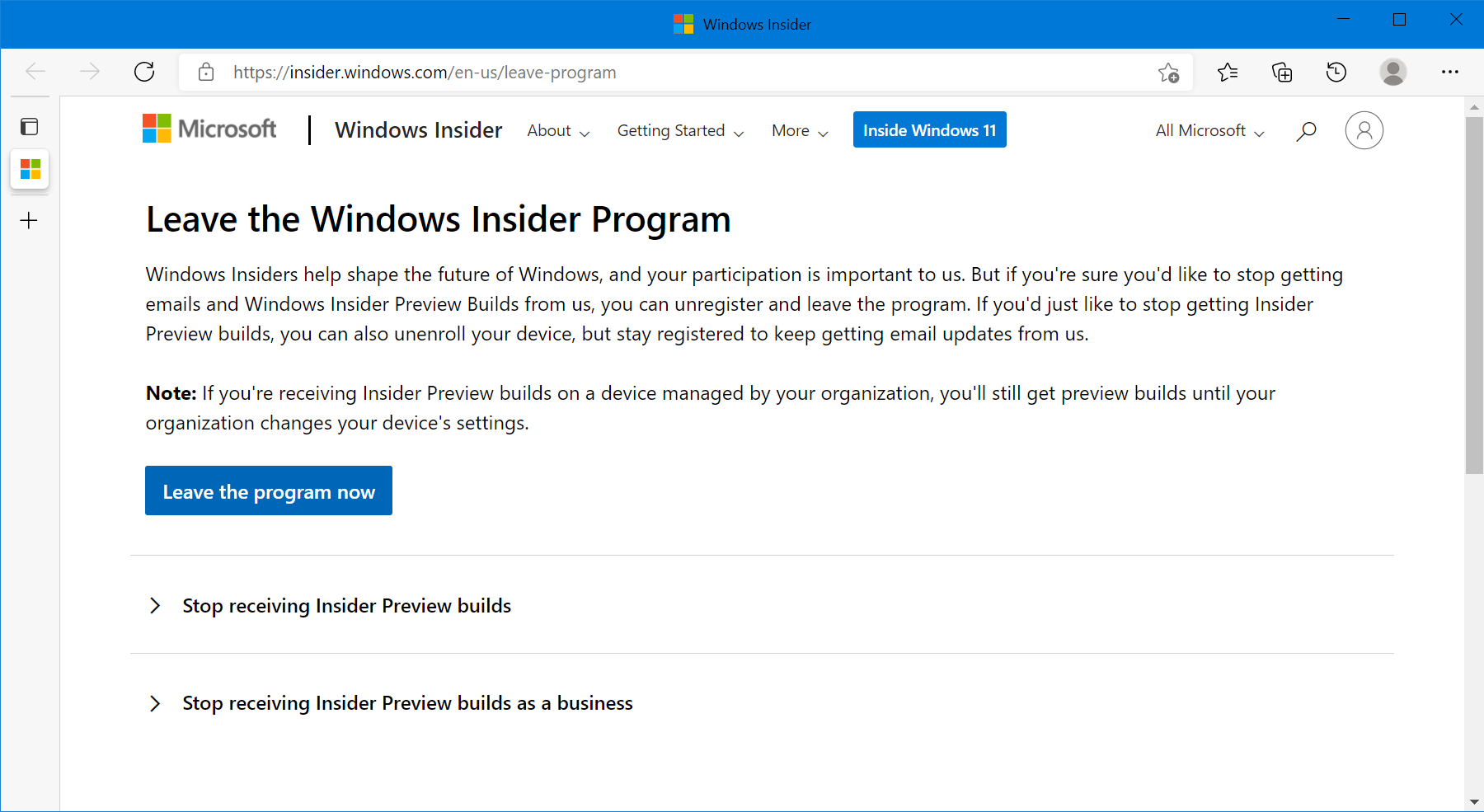The height and width of the screenshot is (812, 1484).
Task: Add this page to favorites star icon
Action: pos(1168,73)
